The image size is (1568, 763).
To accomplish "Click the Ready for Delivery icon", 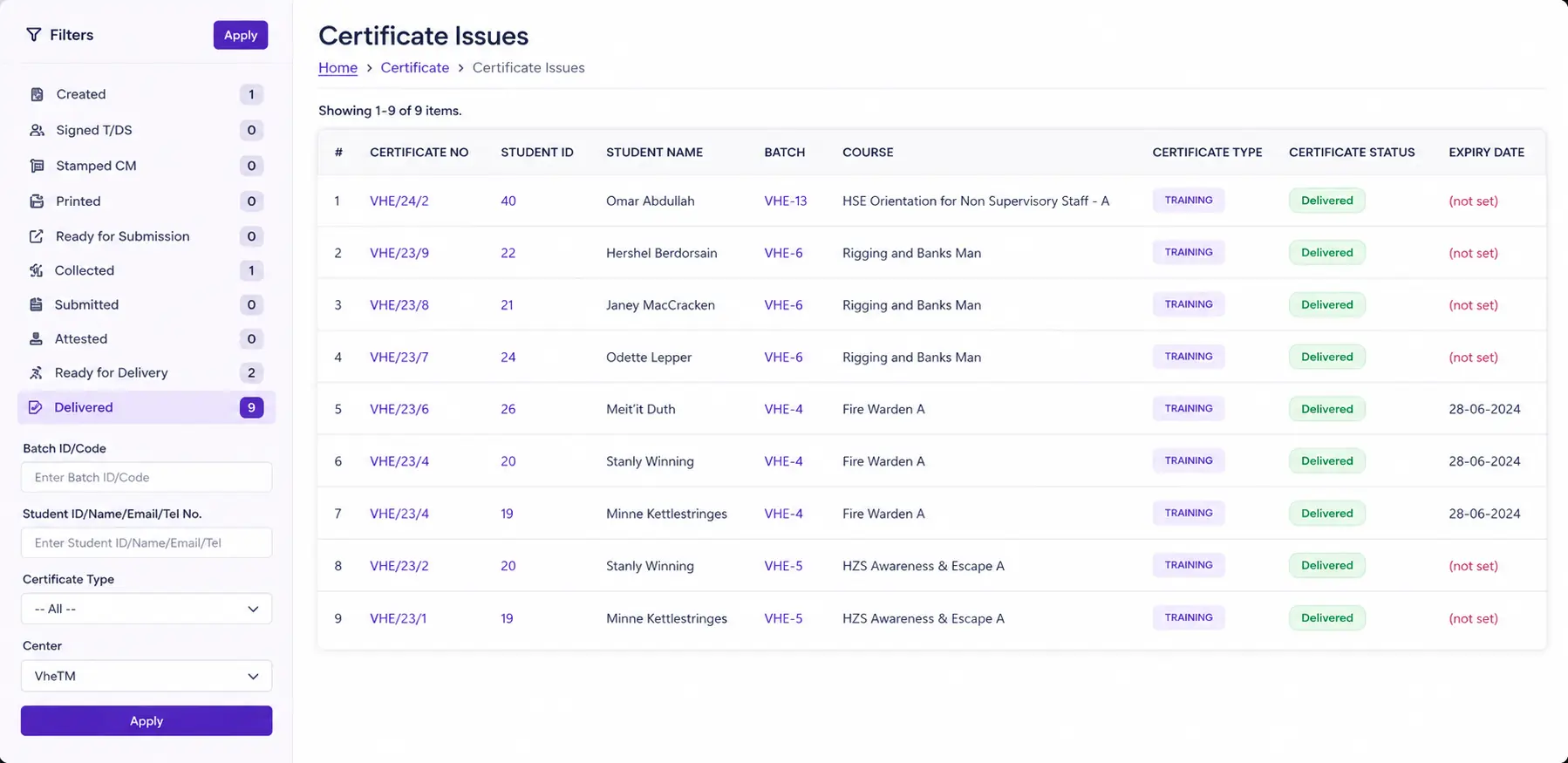I will coord(36,372).
